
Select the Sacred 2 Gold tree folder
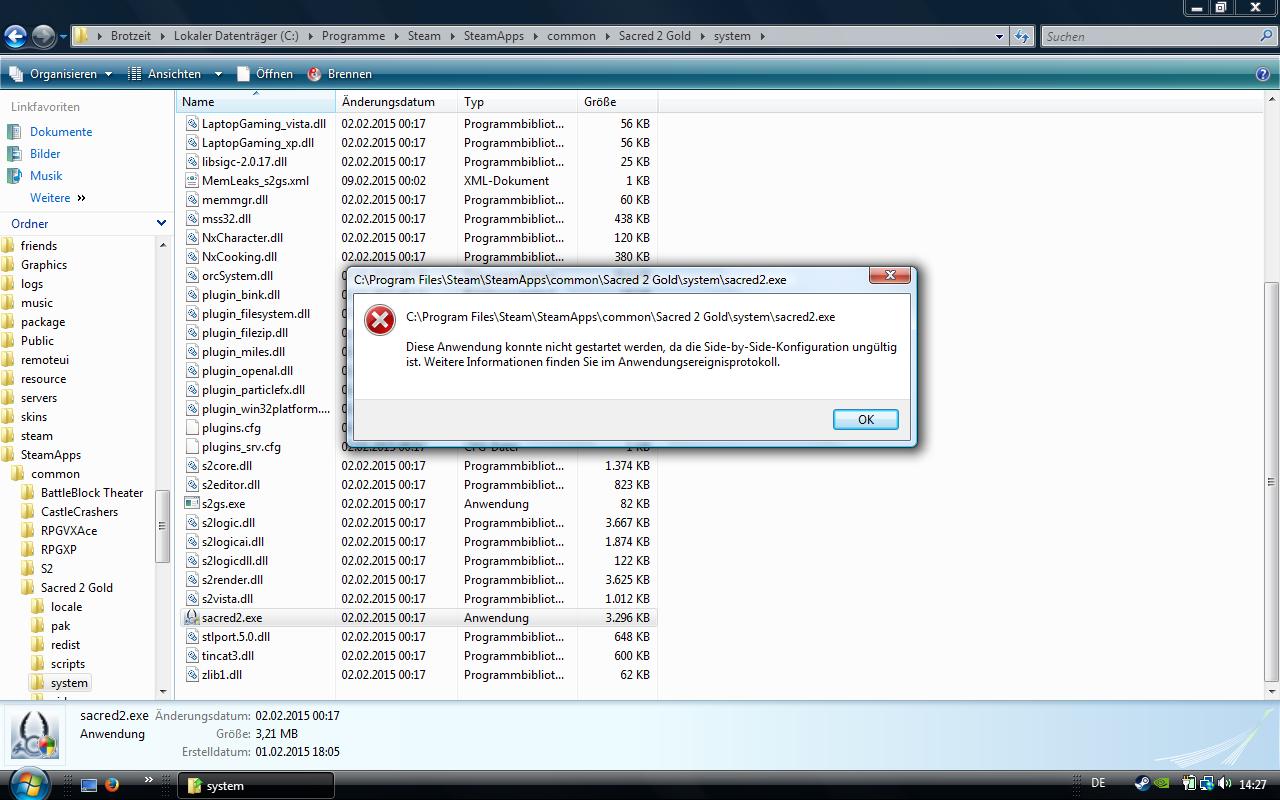pyautogui.click(x=77, y=588)
